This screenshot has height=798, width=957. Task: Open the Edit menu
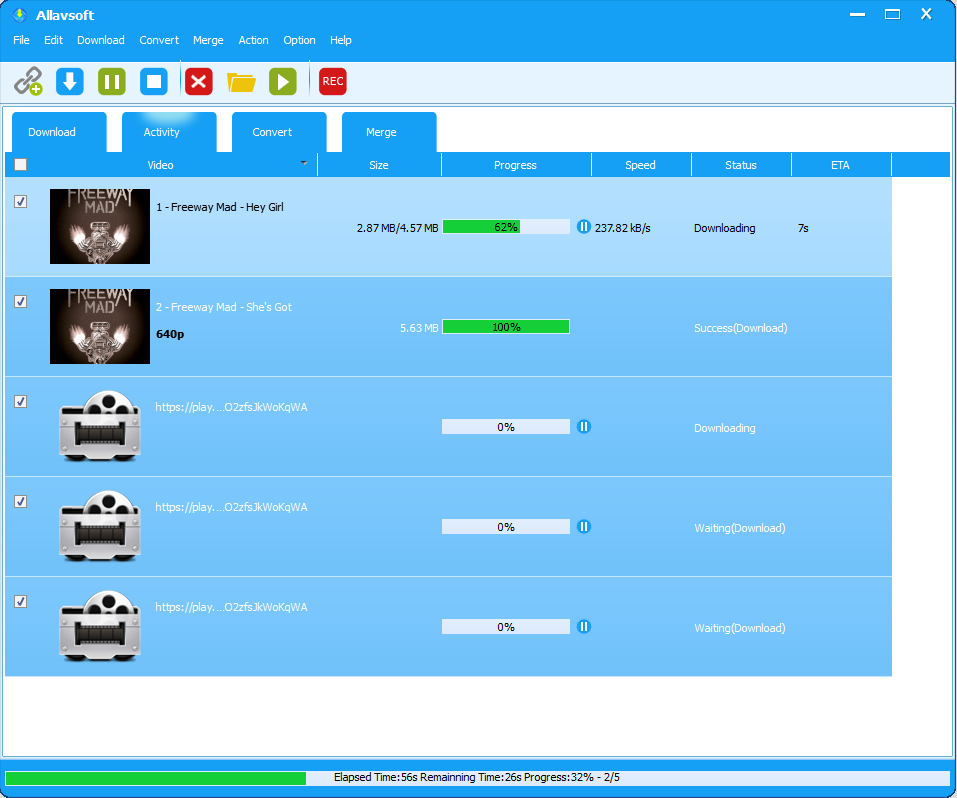tap(53, 40)
